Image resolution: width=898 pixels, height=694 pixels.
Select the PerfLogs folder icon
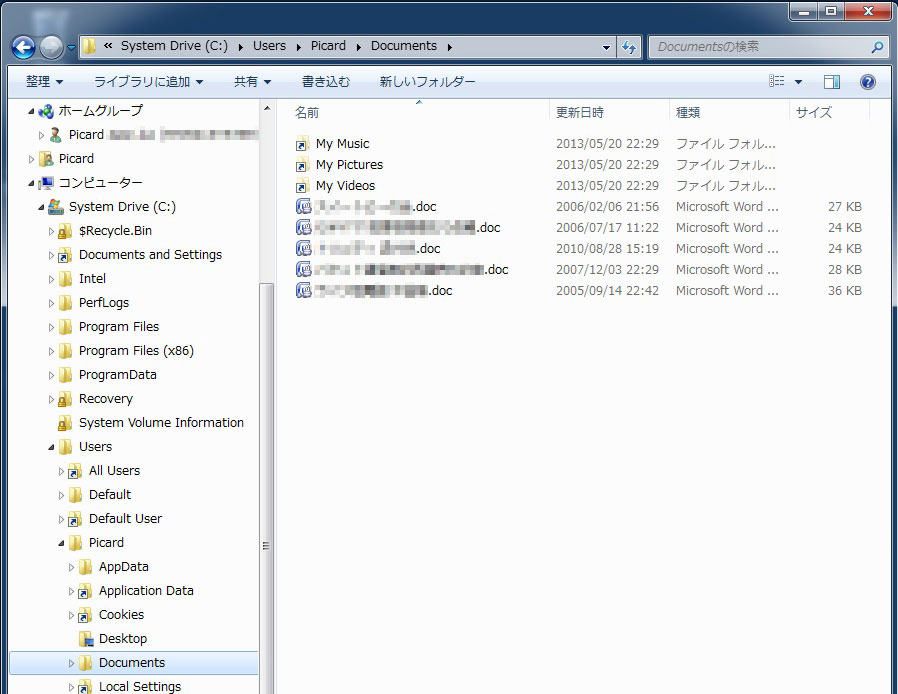point(65,303)
